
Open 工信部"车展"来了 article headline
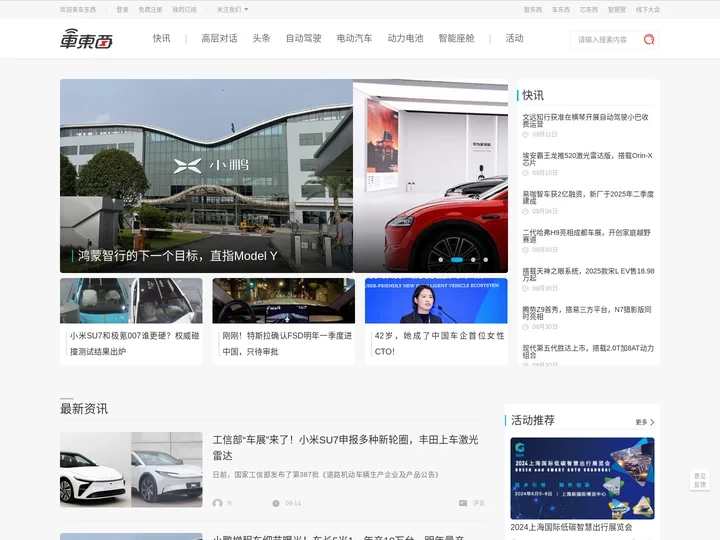pyautogui.click(x=345, y=448)
